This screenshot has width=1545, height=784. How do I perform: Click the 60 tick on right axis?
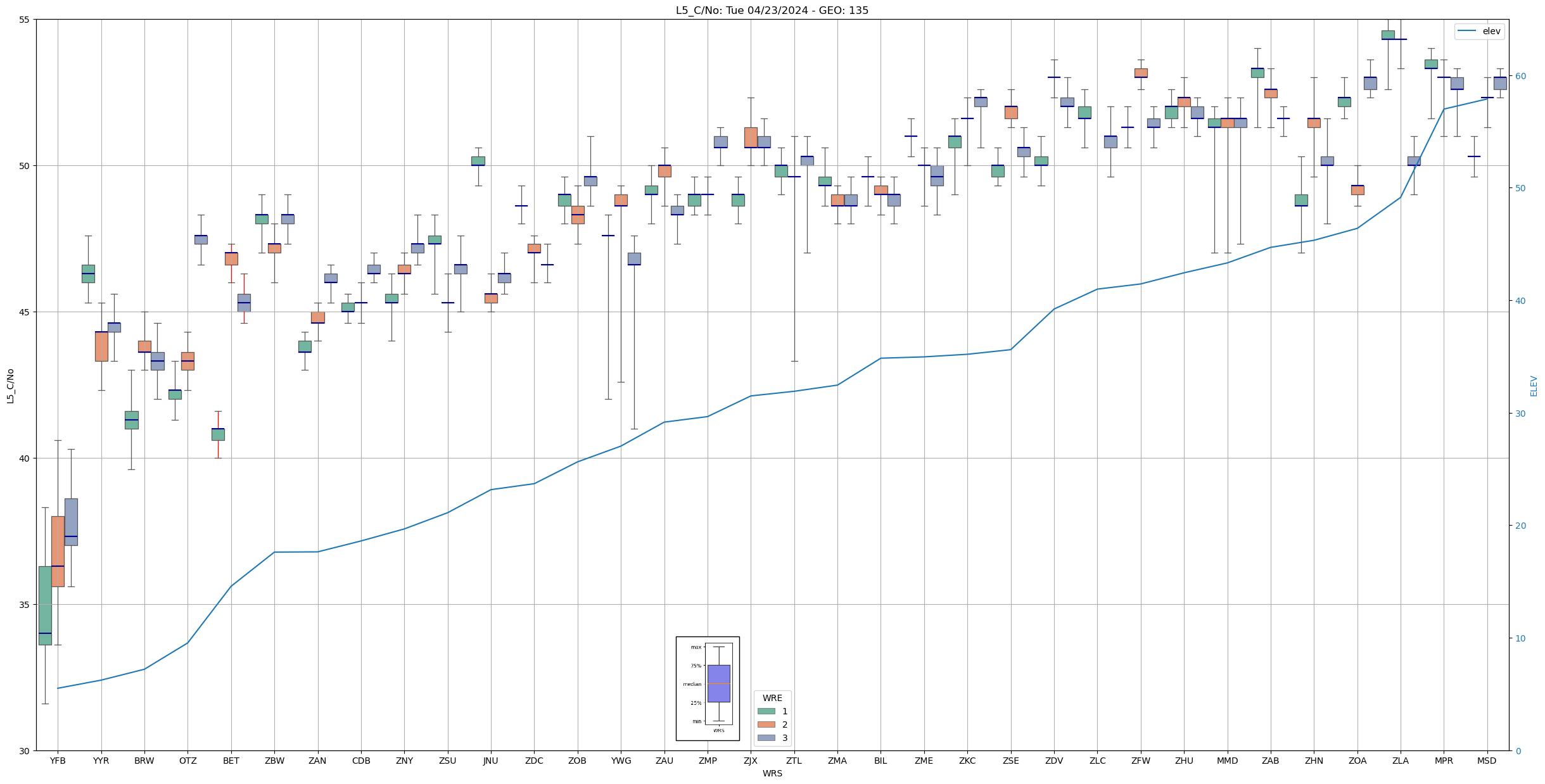(1520, 76)
